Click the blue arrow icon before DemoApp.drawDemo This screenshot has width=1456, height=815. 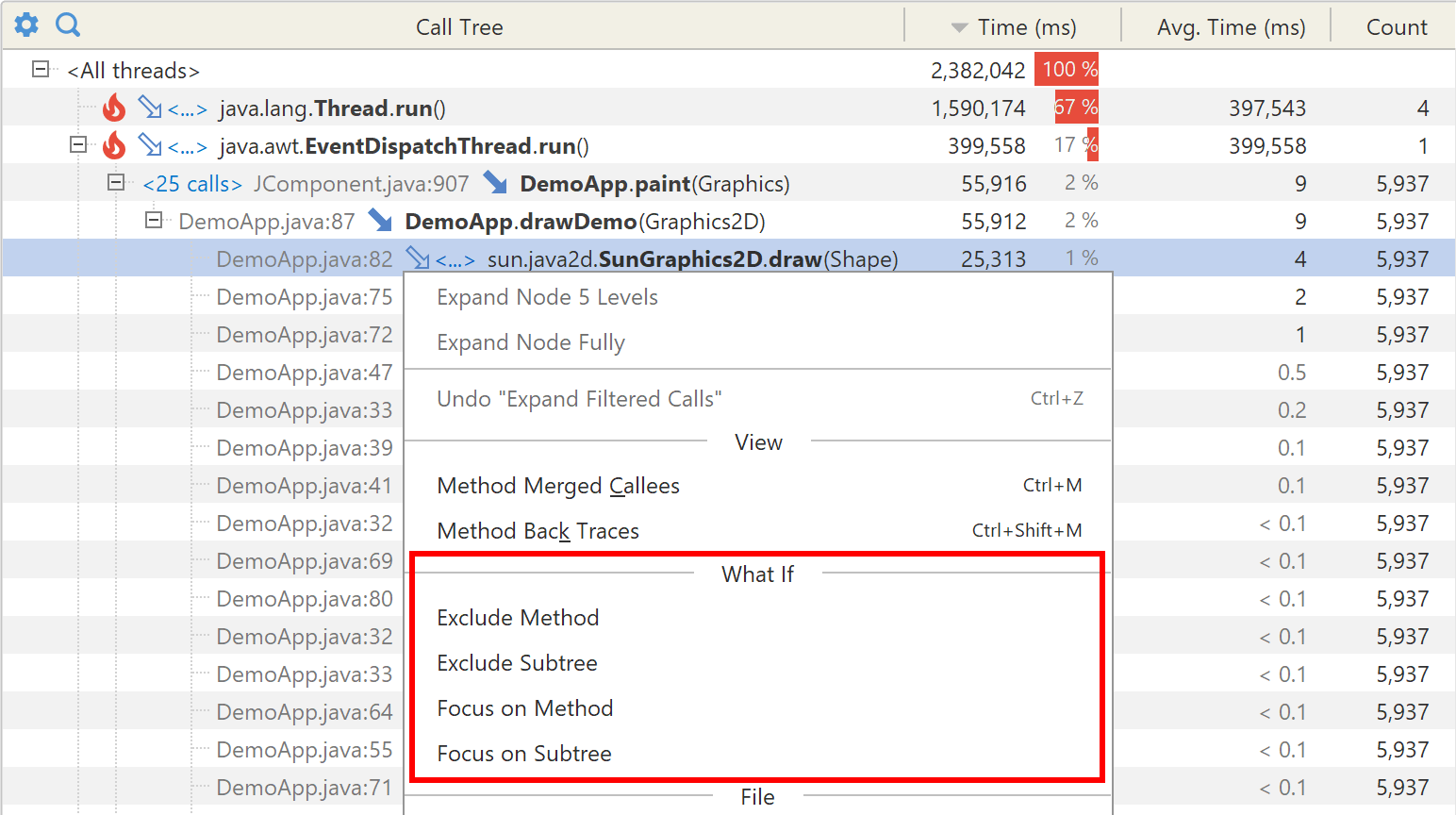(x=380, y=220)
